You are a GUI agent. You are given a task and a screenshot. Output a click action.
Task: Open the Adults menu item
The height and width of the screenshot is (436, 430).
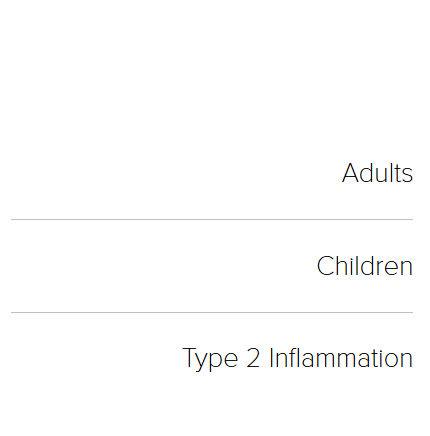click(x=377, y=173)
